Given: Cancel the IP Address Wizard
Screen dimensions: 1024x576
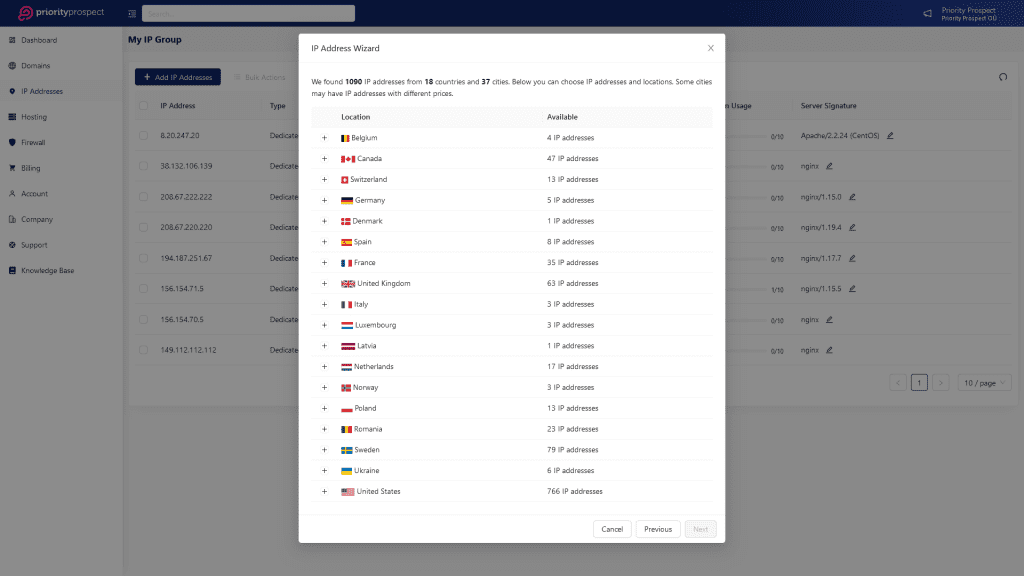Looking at the screenshot, I should pyautogui.click(x=611, y=529).
